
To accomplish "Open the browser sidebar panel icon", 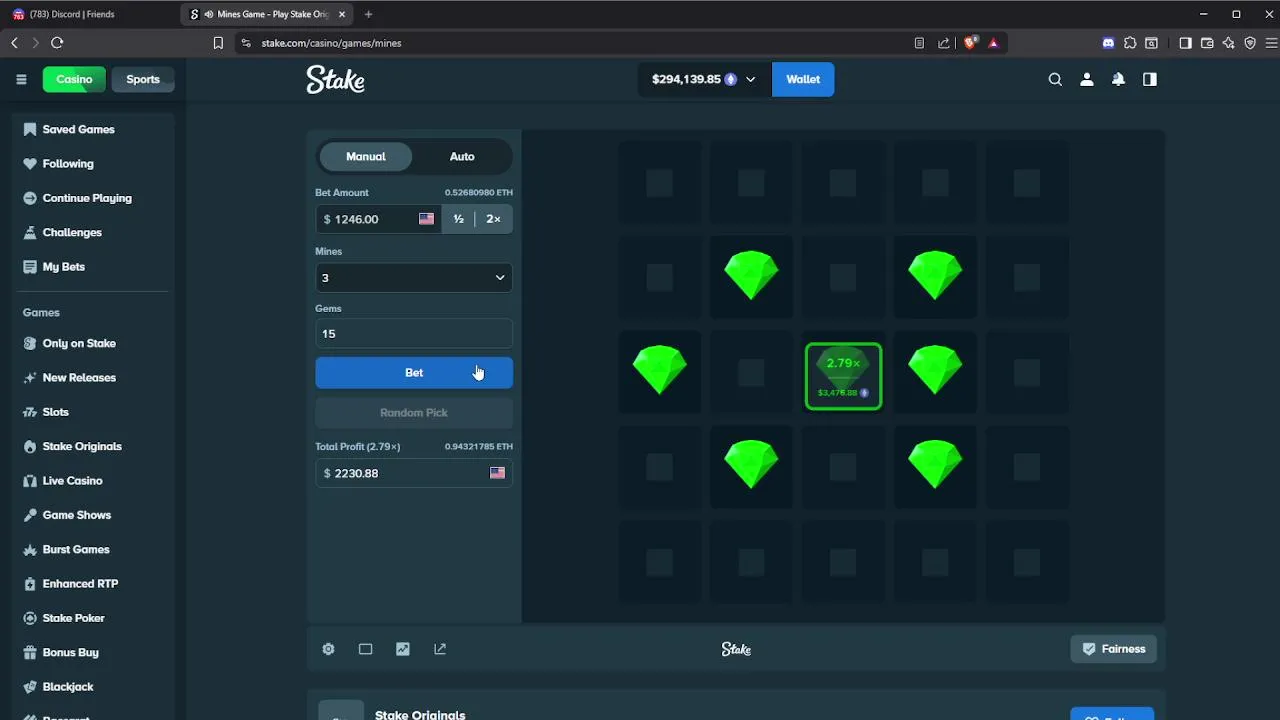I will tap(1185, 43).
